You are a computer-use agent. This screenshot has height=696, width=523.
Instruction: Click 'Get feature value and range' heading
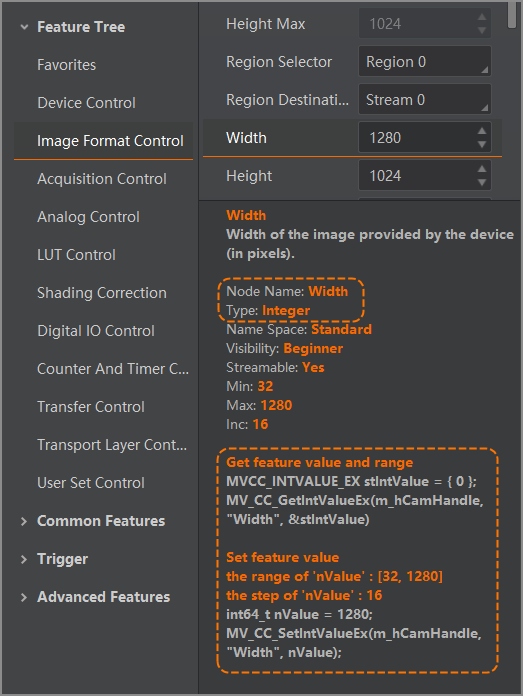[320, 463]
